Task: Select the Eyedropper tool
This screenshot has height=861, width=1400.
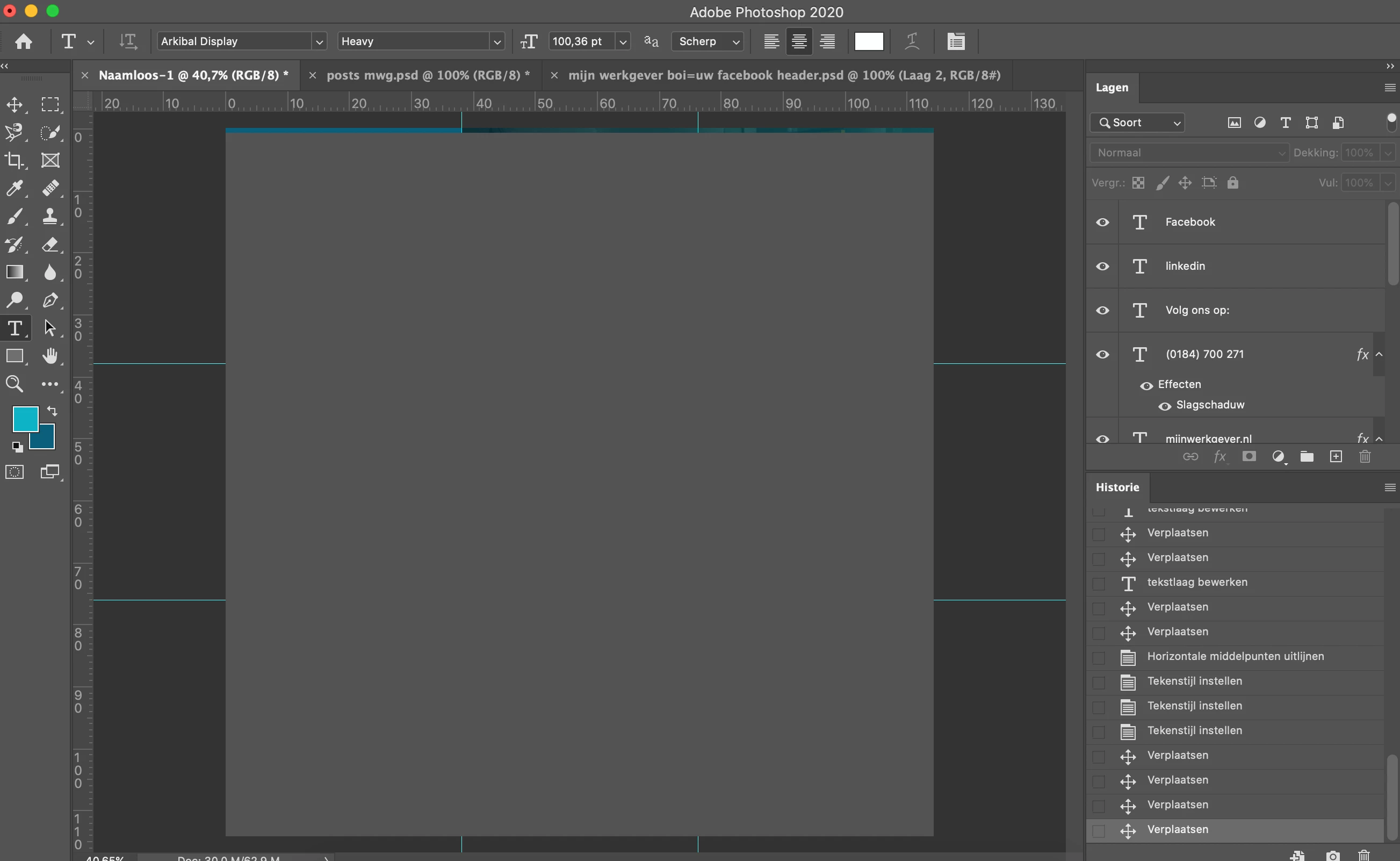Action: point(14,188)
